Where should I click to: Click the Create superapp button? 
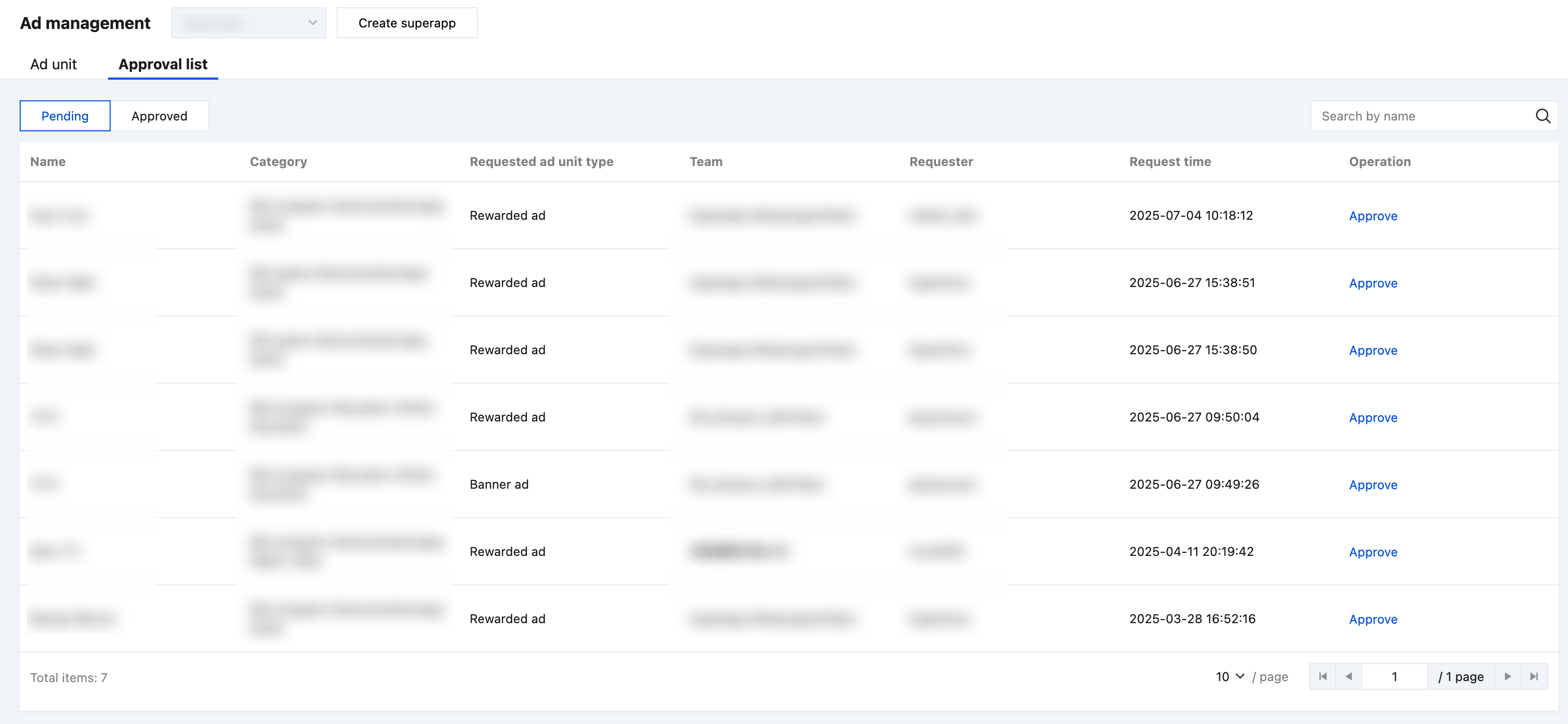click(x=406, y=23)
